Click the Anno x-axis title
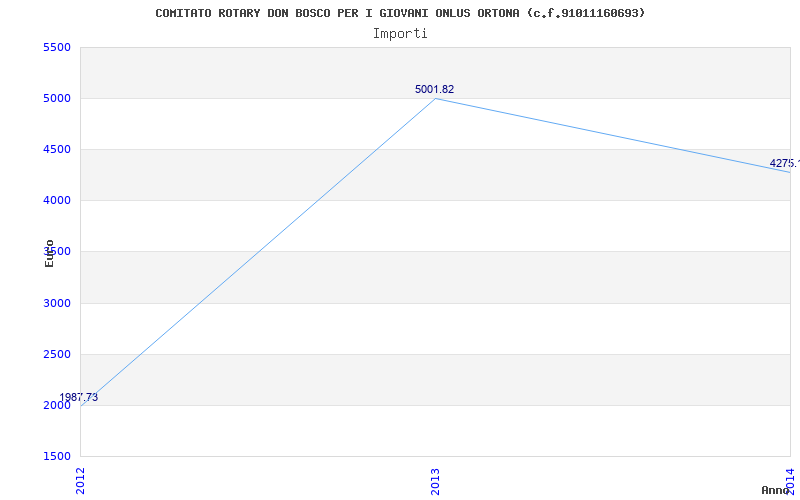This screenshot has height=500, width=800. (x=776, y=490)
